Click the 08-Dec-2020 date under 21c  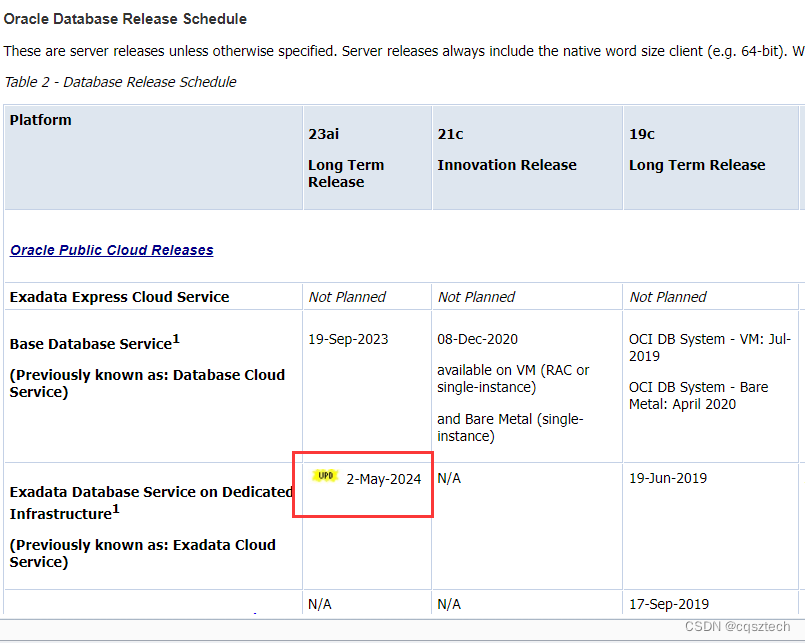(477, 339)
